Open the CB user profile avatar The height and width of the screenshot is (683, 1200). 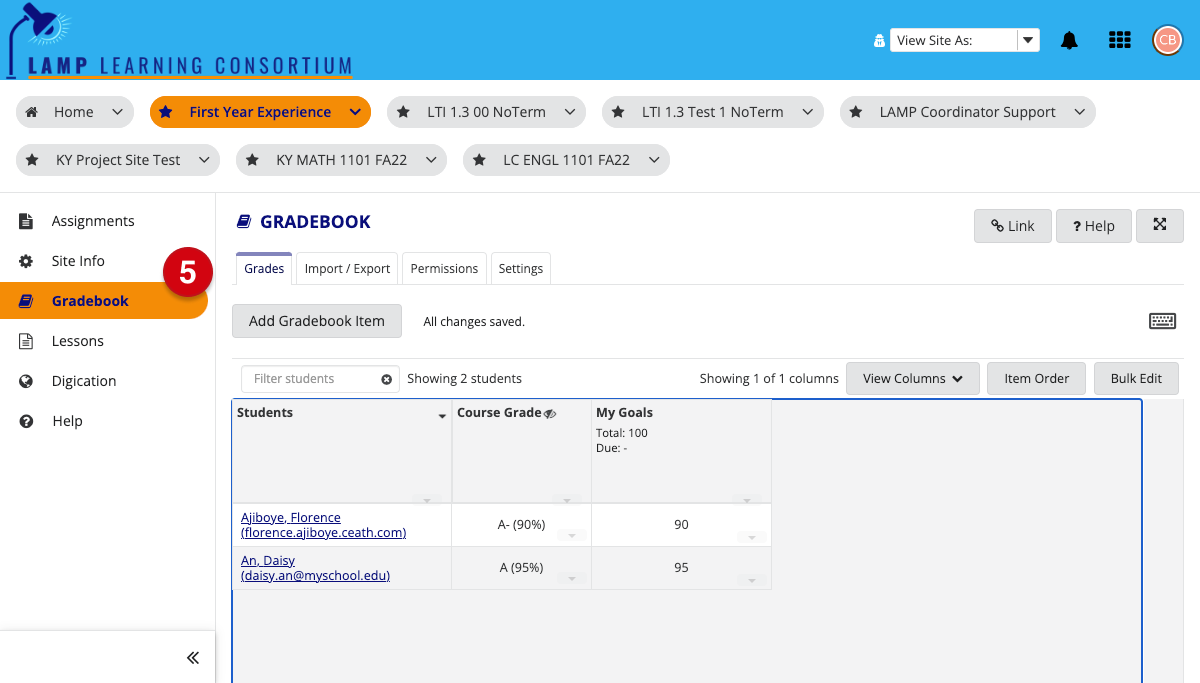(1167, 40)
